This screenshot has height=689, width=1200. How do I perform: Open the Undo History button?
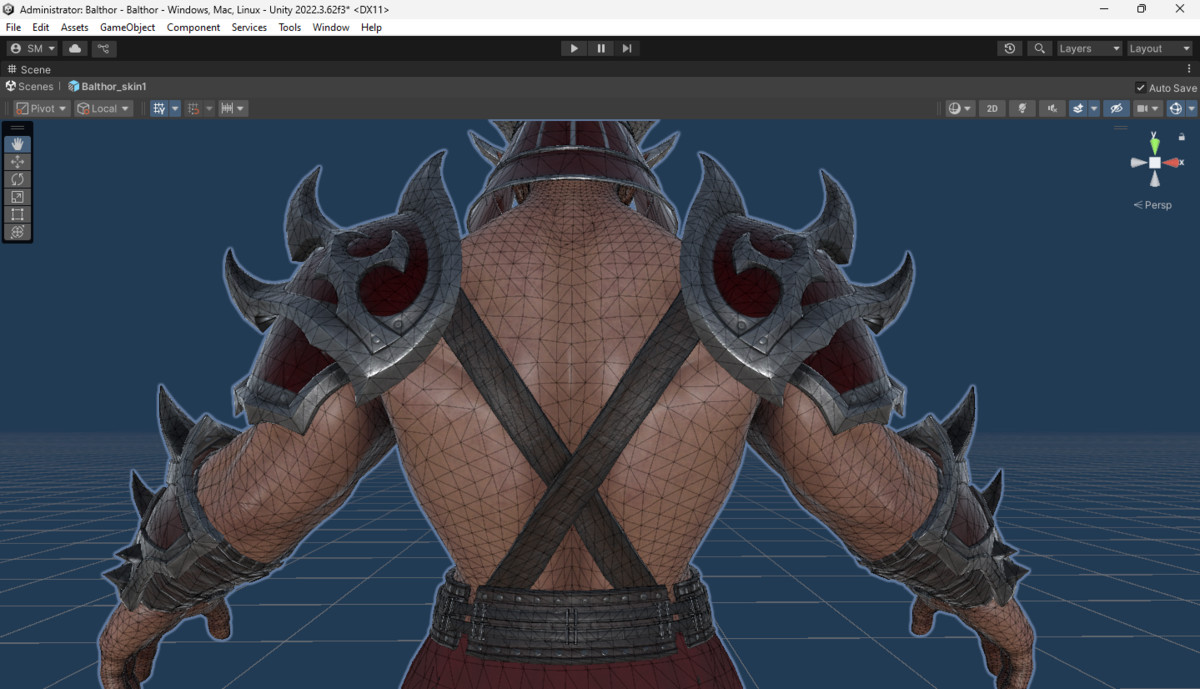pos(1010,48)
